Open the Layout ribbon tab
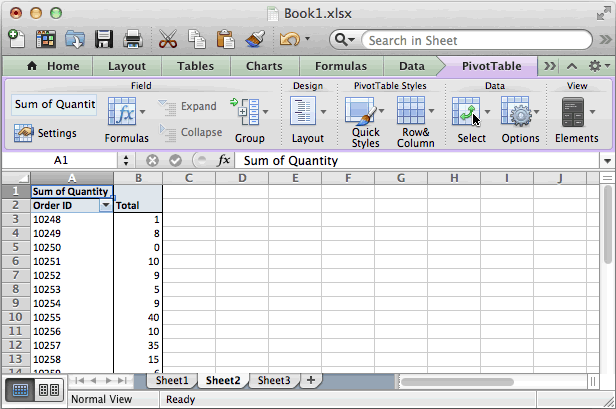This screenshot has height=409, width=616. pyautogui.click(x=126, y=66)
